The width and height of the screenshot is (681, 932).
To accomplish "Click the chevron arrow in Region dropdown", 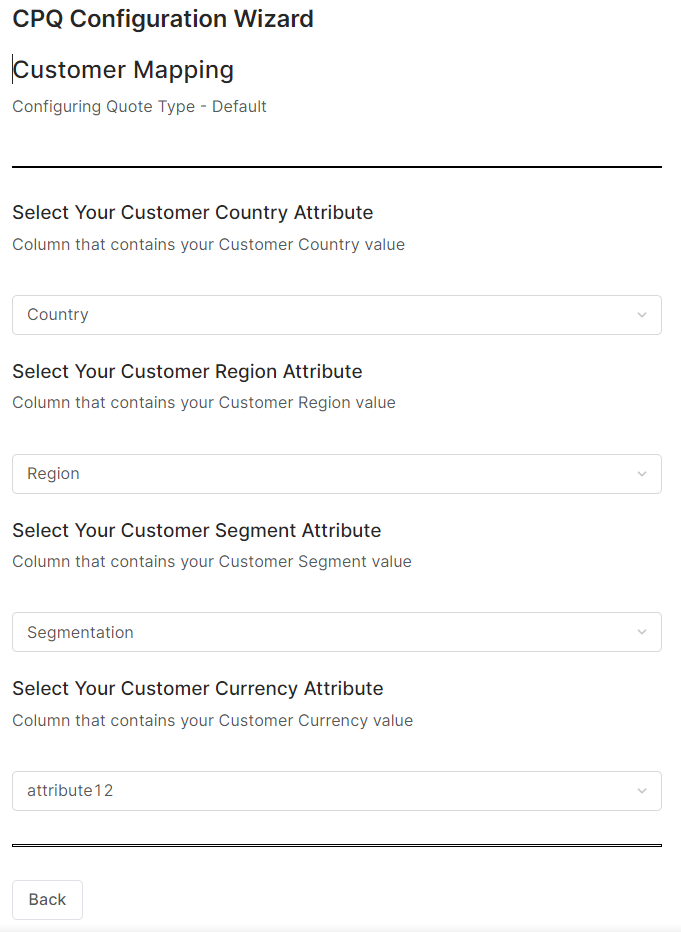I will pos(642,474).
